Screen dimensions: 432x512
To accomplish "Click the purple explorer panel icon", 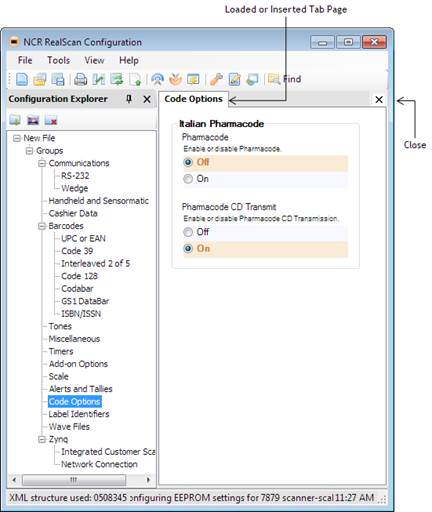I will click(33, 120).
